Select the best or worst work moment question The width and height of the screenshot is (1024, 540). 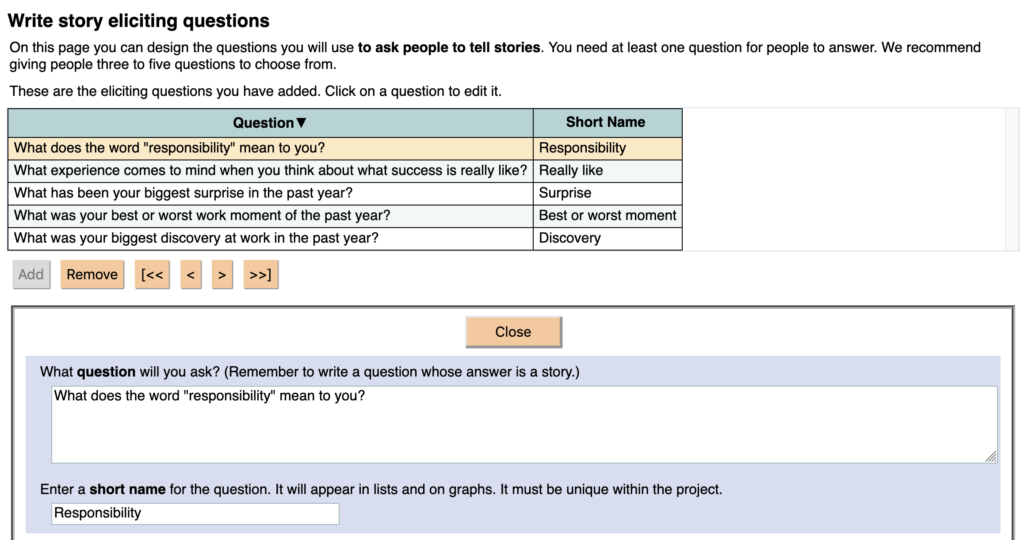coord(270,216)
